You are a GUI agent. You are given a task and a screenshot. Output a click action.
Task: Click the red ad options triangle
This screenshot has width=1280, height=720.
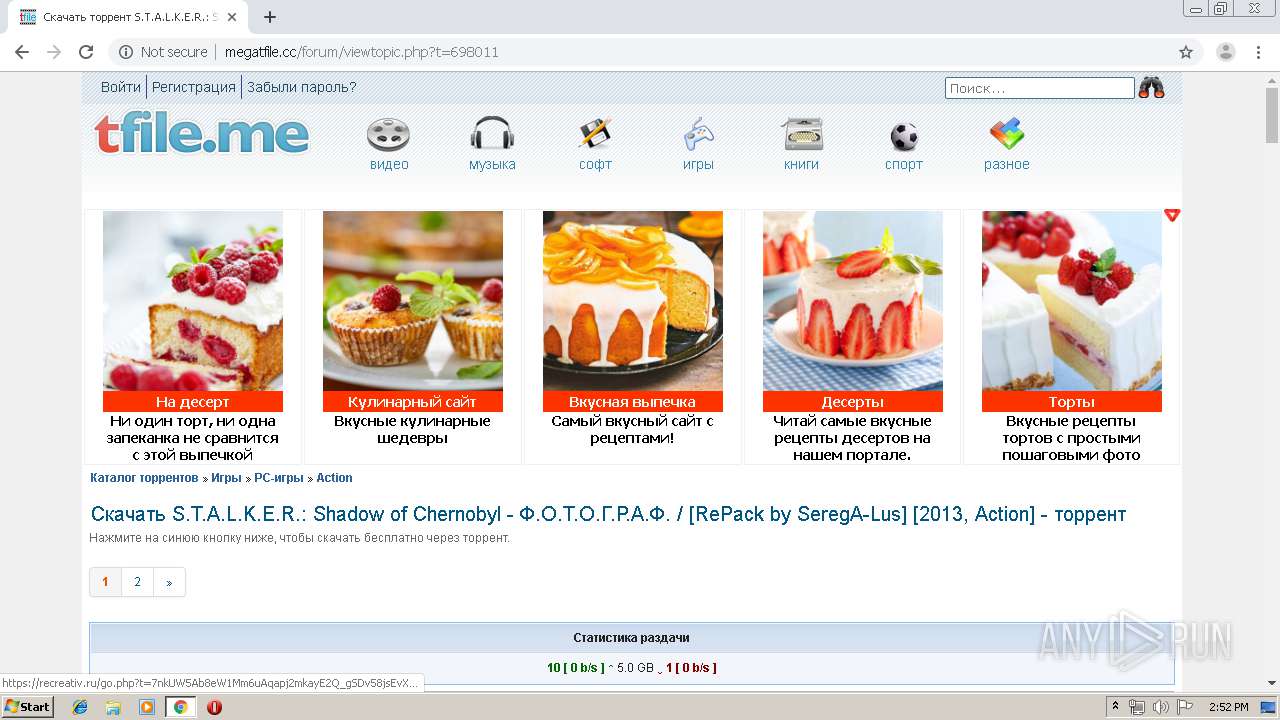click(x=1172, y=215)
